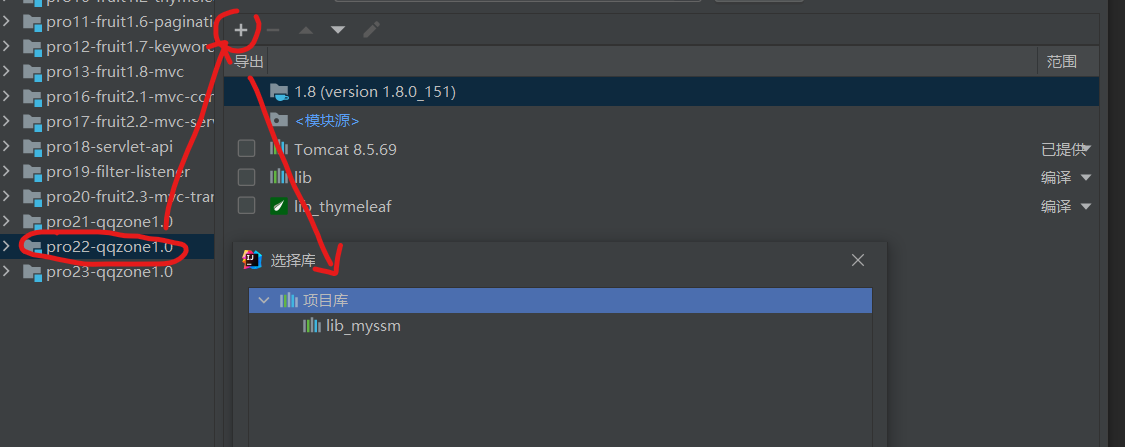Select the lib_myssm library entry
Viewport: 1125px width, 447px height.
tap(362, 326)
